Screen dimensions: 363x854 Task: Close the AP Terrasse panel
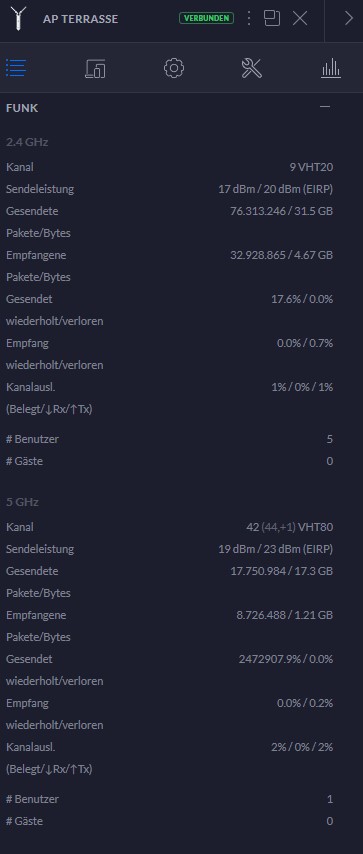point(300,18)
